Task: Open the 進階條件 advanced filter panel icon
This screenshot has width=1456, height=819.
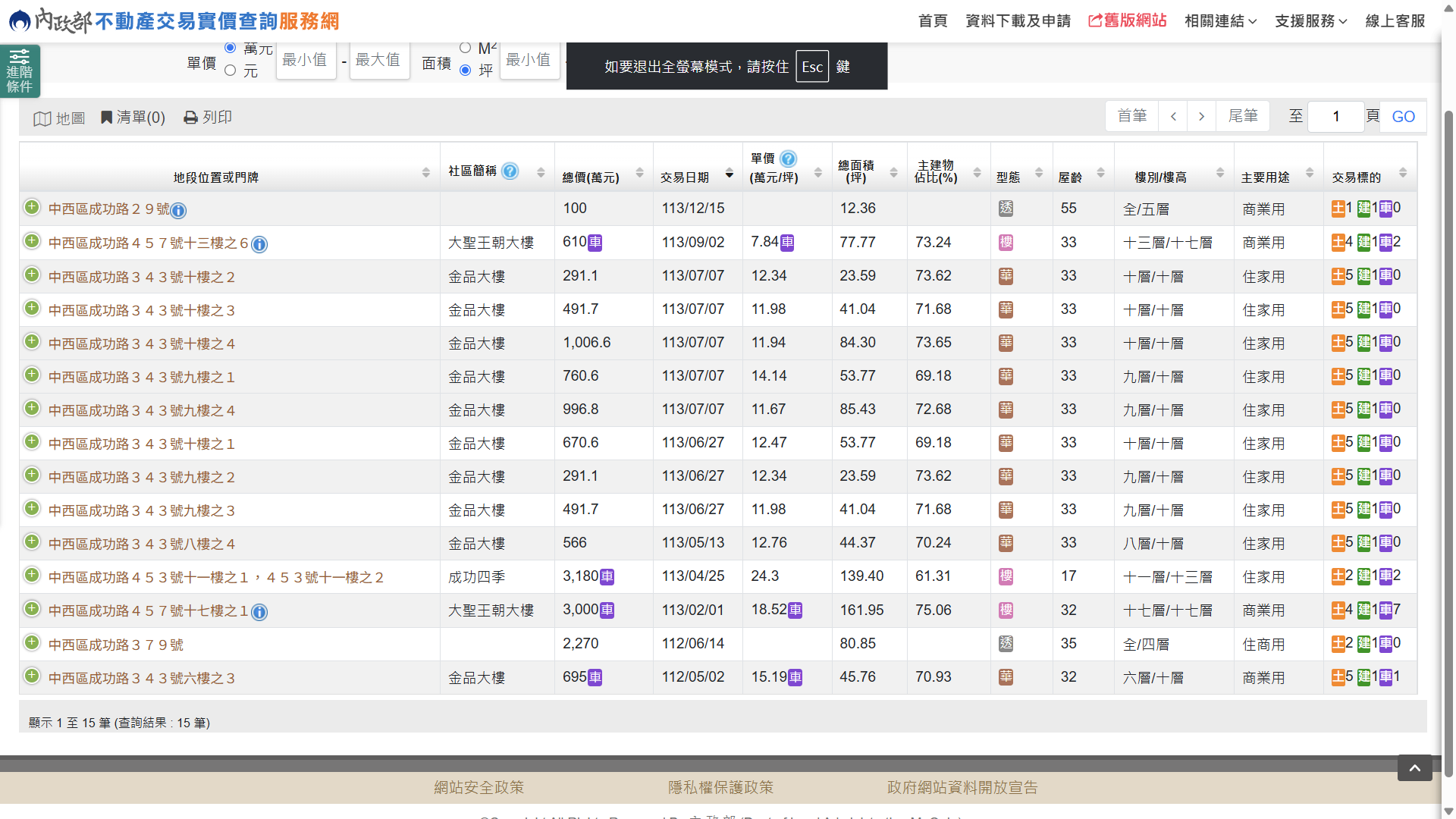Action: pos(20,71)
